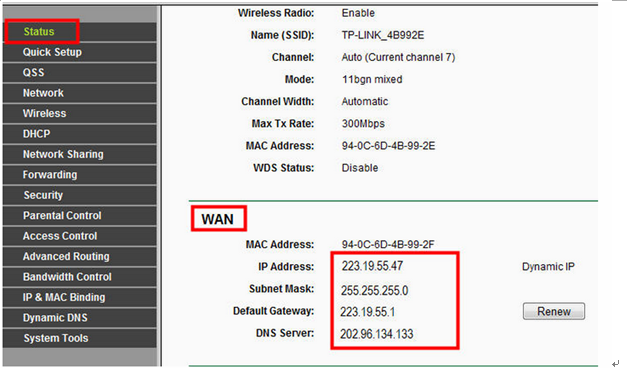Click the WAN IP address value 223.19.55.47
The image size is (627, 371).
[372, 266]
